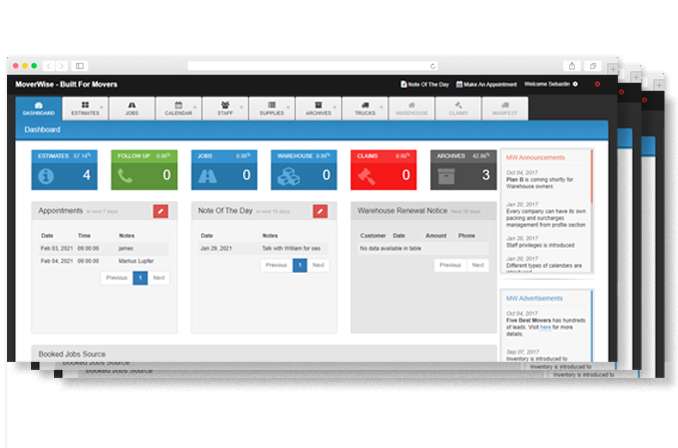
Task: Select the Trucks tab
Action: [365, 108]
